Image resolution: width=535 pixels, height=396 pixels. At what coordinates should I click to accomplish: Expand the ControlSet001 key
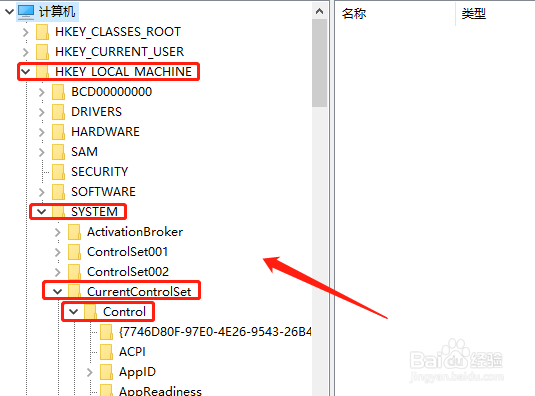coord(57,252)
